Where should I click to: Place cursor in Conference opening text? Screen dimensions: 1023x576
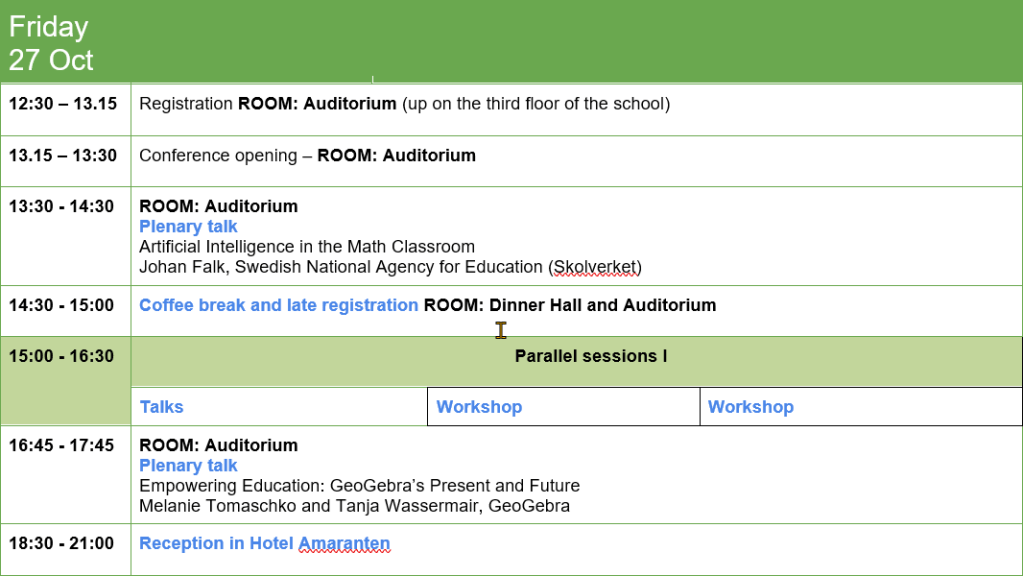pyautogui.click(x=220, y=156)
